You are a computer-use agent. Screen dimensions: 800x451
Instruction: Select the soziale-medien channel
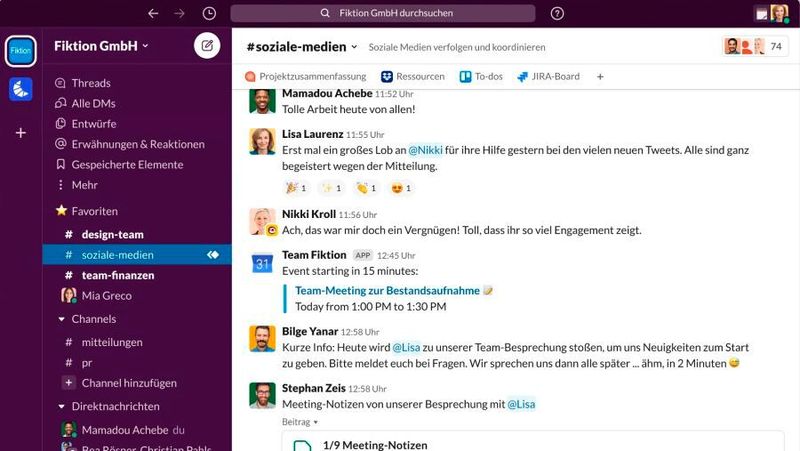pos(137,255)
